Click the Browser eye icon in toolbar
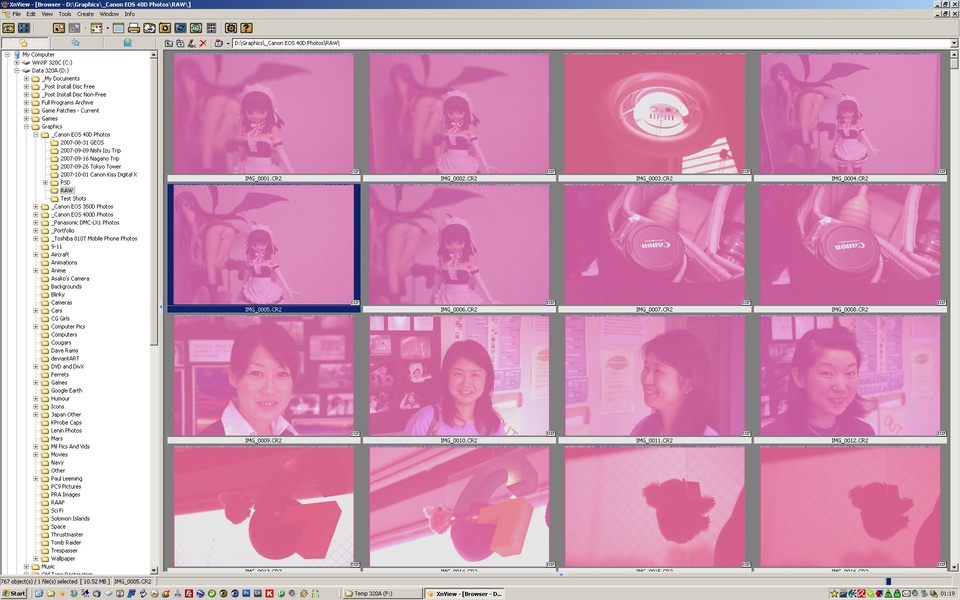The width and height of the screenshot is (960, 600). click(8, 28)
